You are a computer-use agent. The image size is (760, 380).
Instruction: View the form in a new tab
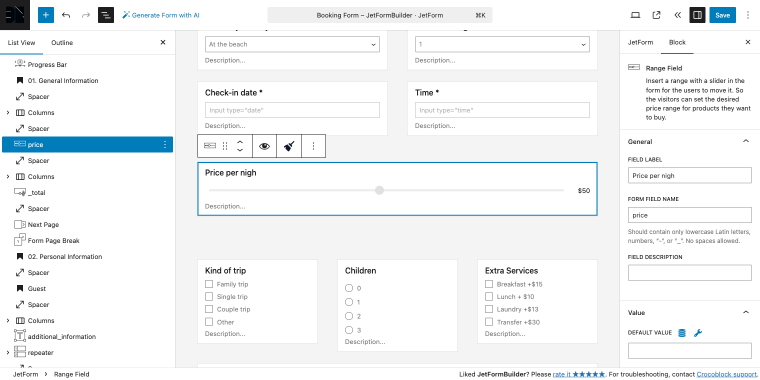click(x=656, y=15)
